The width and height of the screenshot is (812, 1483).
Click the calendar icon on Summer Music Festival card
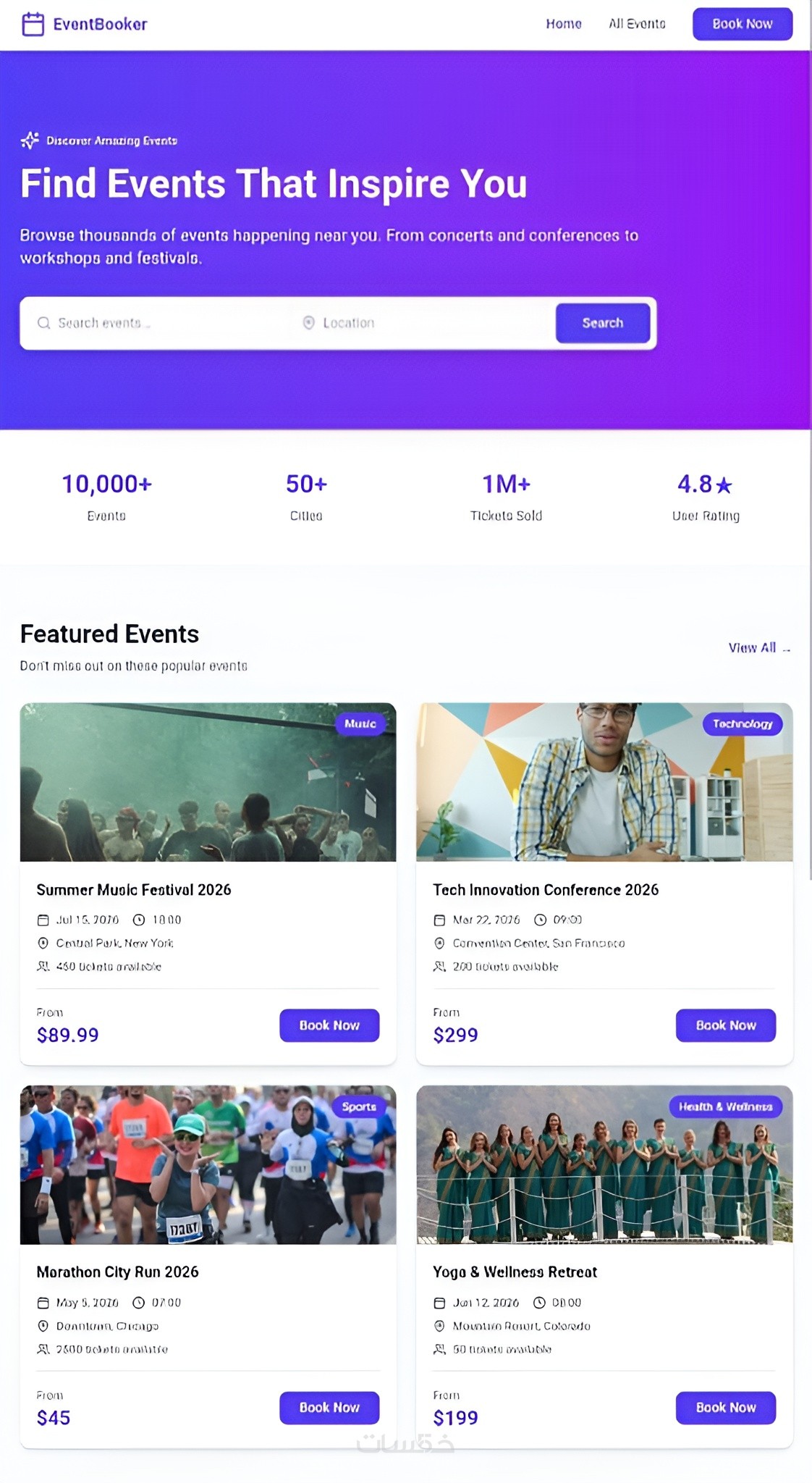pyautogui.click(x=43, y=920)
